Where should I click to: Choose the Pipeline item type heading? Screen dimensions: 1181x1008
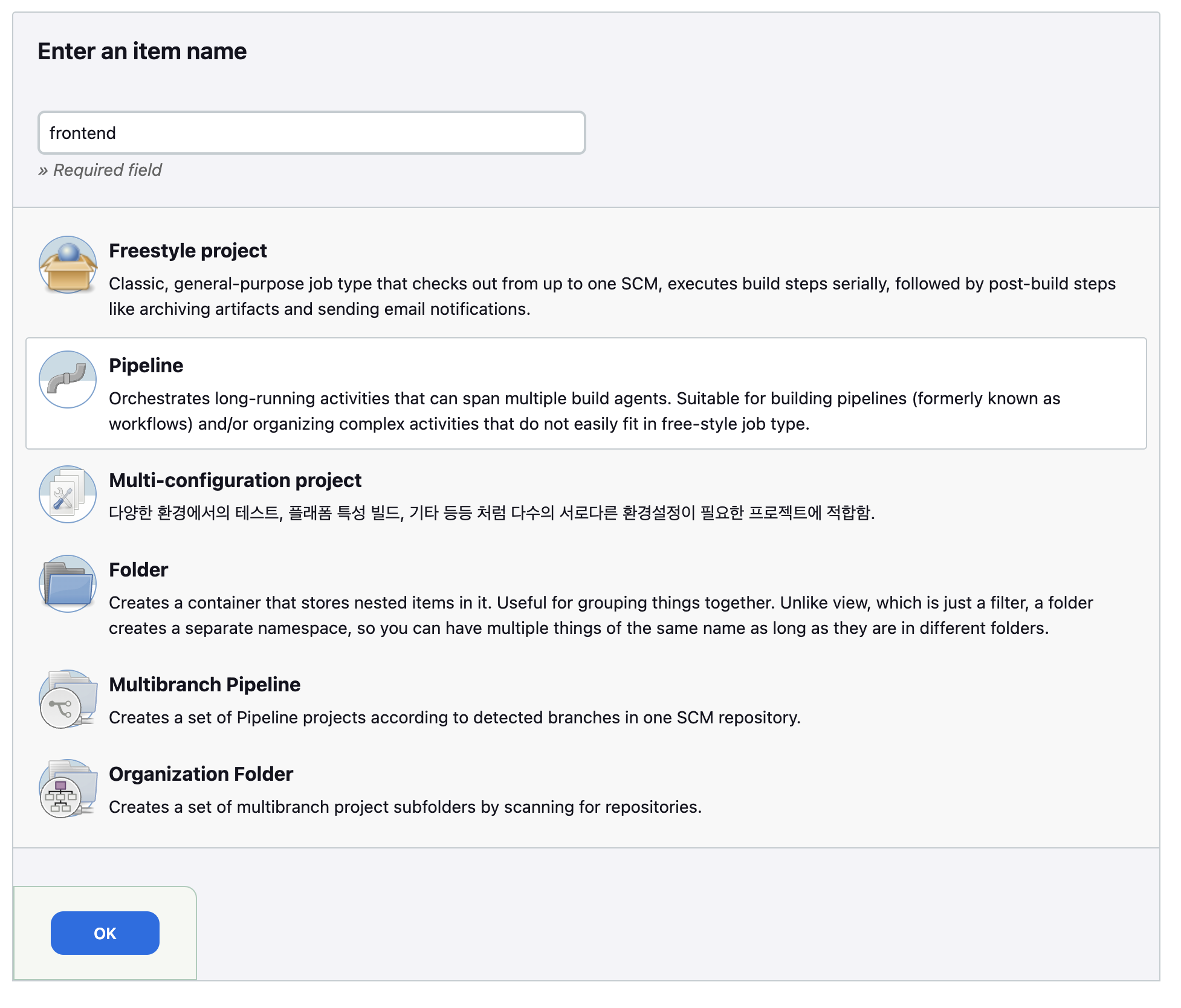coord(146,365)
